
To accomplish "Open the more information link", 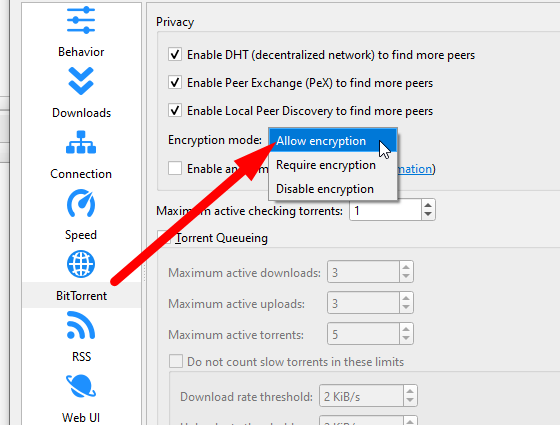I will pos(415,169).
